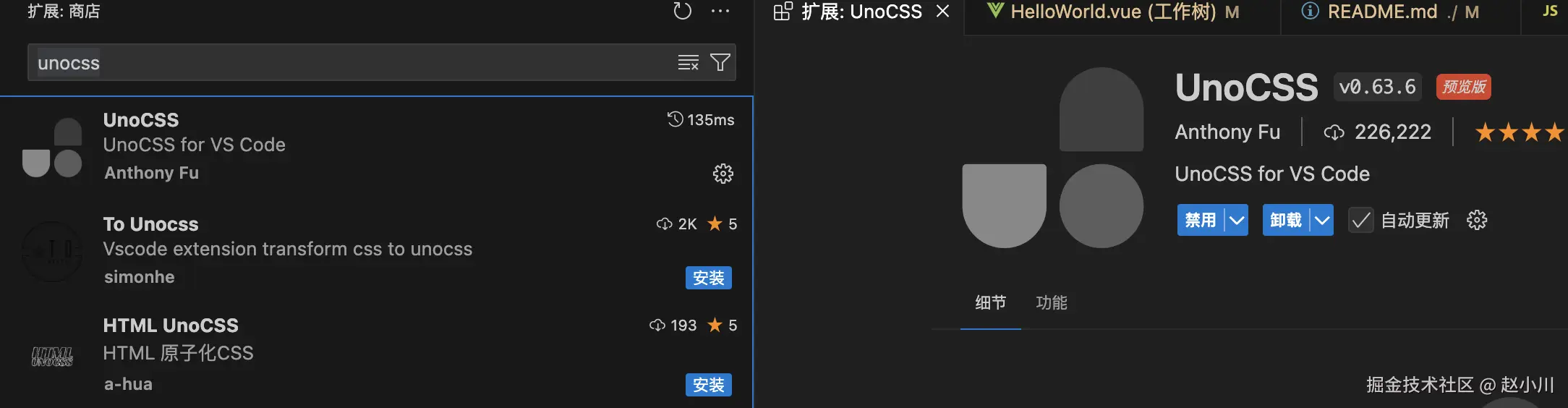Click the large UnoCSS logo in details
The height and width of the screenshot is (408, 1568).
[x=1053, y=158]
